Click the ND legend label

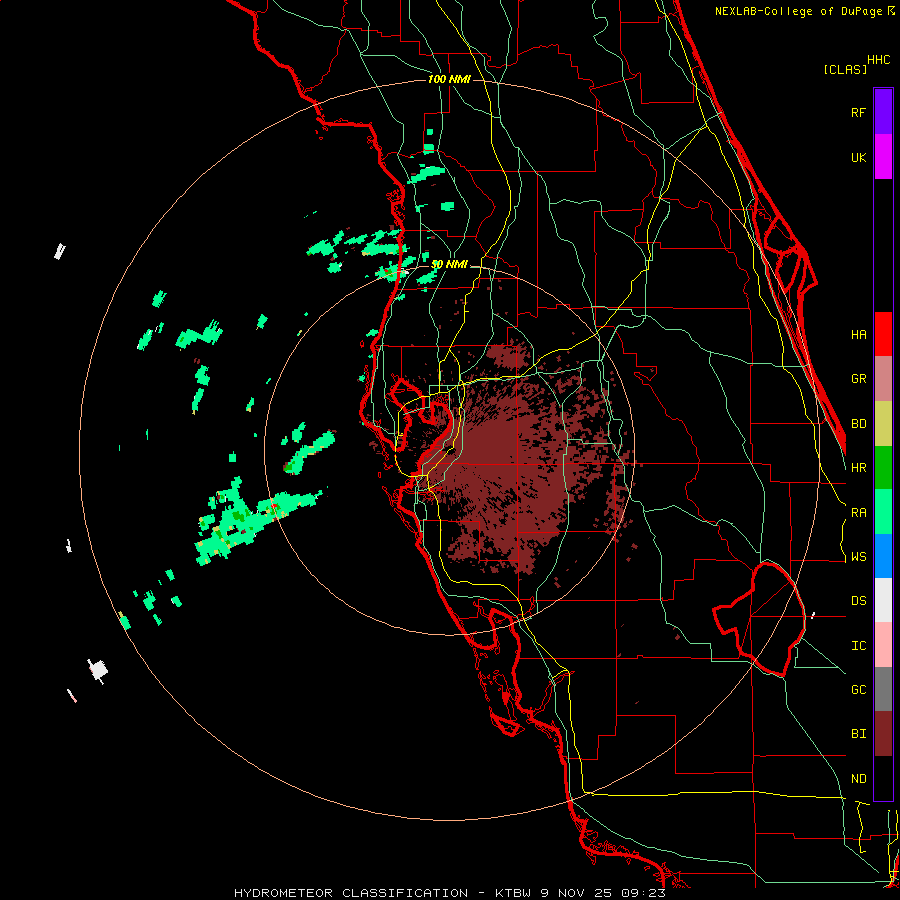[858, 779]
